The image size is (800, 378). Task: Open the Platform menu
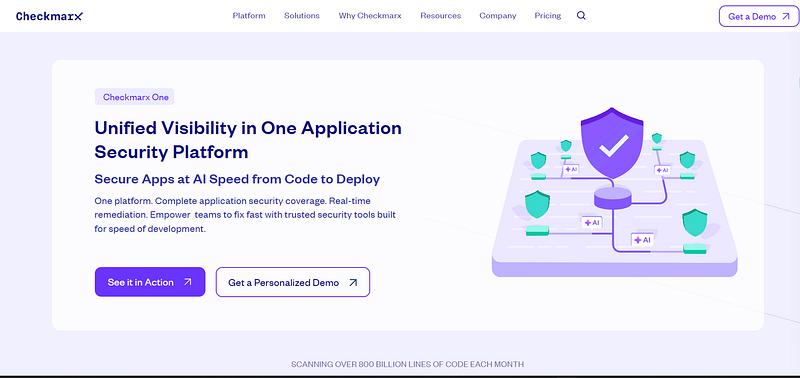pos(249,16)
